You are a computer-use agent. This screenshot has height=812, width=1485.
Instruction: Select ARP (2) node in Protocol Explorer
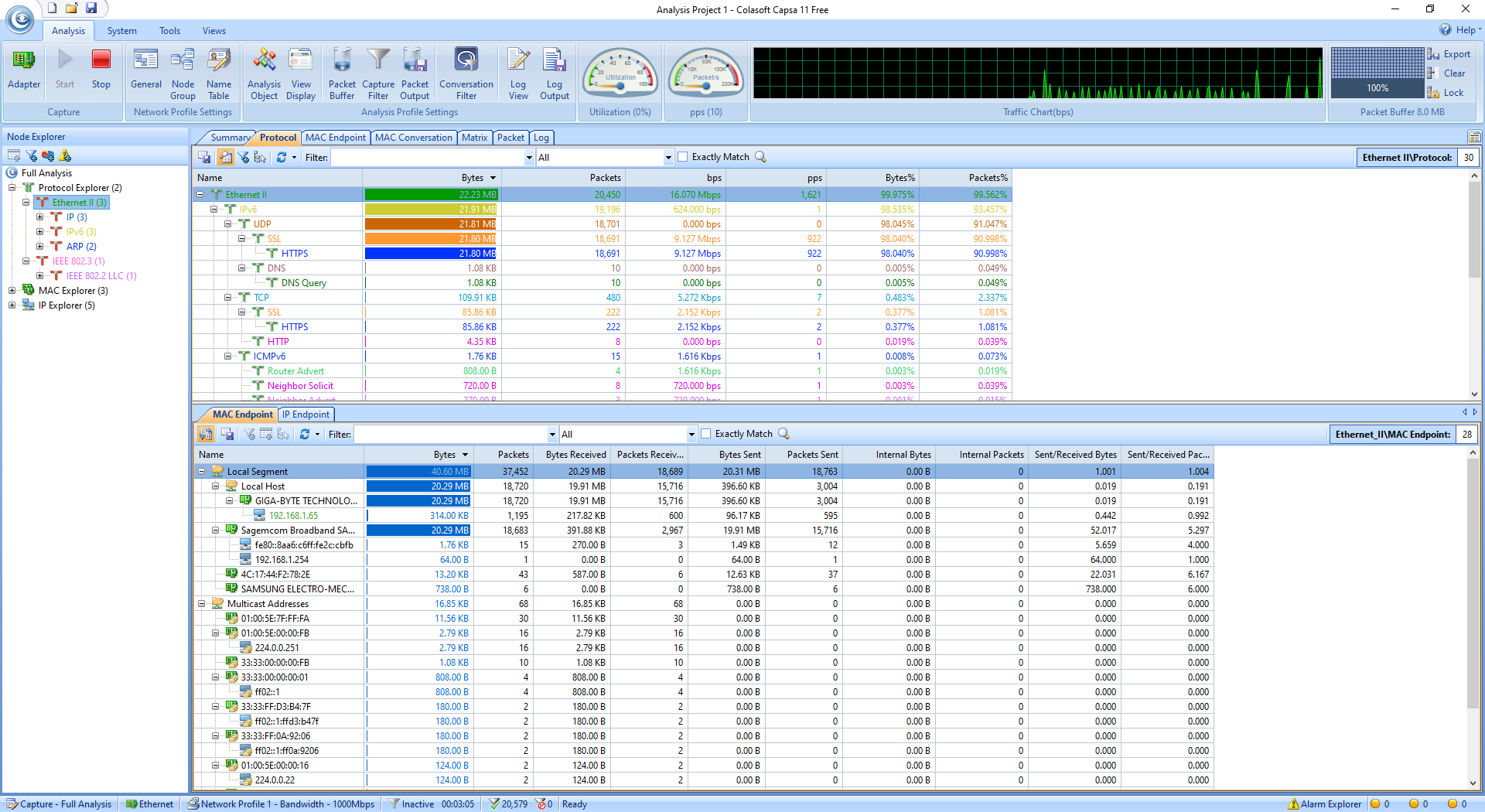tap(80, 247)
